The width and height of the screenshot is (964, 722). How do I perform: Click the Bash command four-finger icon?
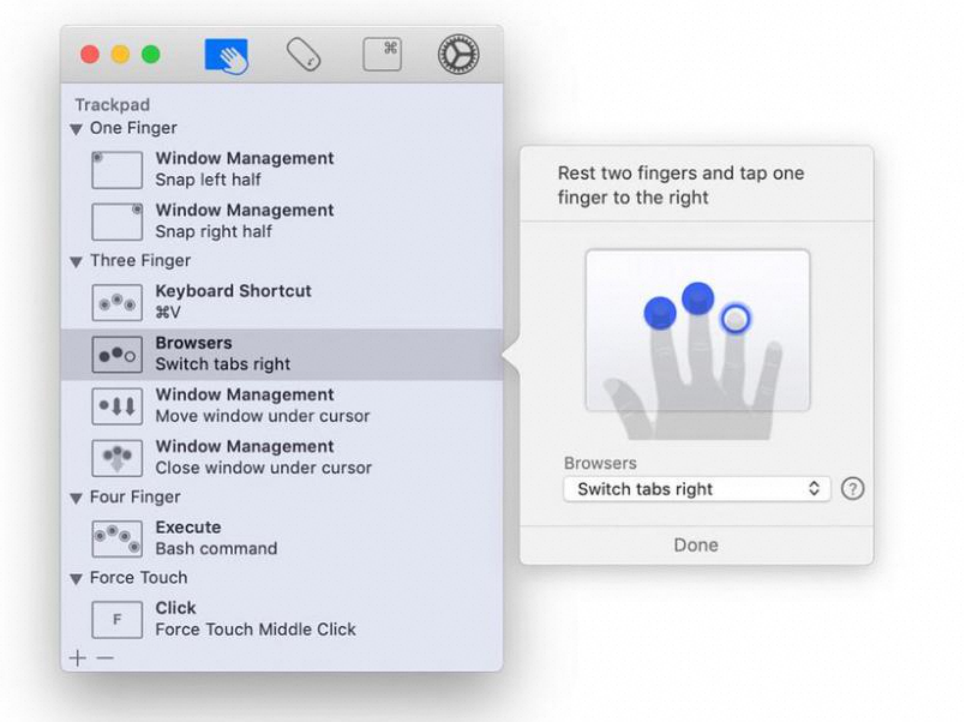click(x=117, y=539)
